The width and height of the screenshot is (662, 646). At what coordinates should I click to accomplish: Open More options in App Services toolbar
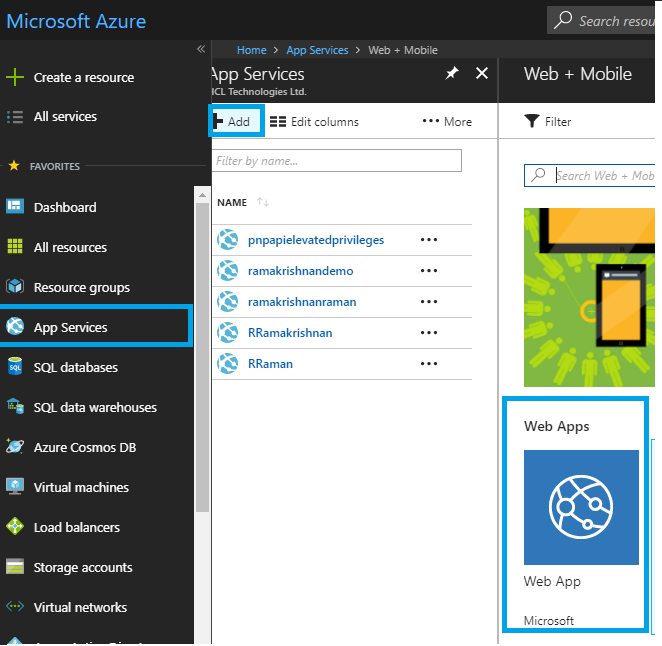pyautogui.click(x=447, y=122)
